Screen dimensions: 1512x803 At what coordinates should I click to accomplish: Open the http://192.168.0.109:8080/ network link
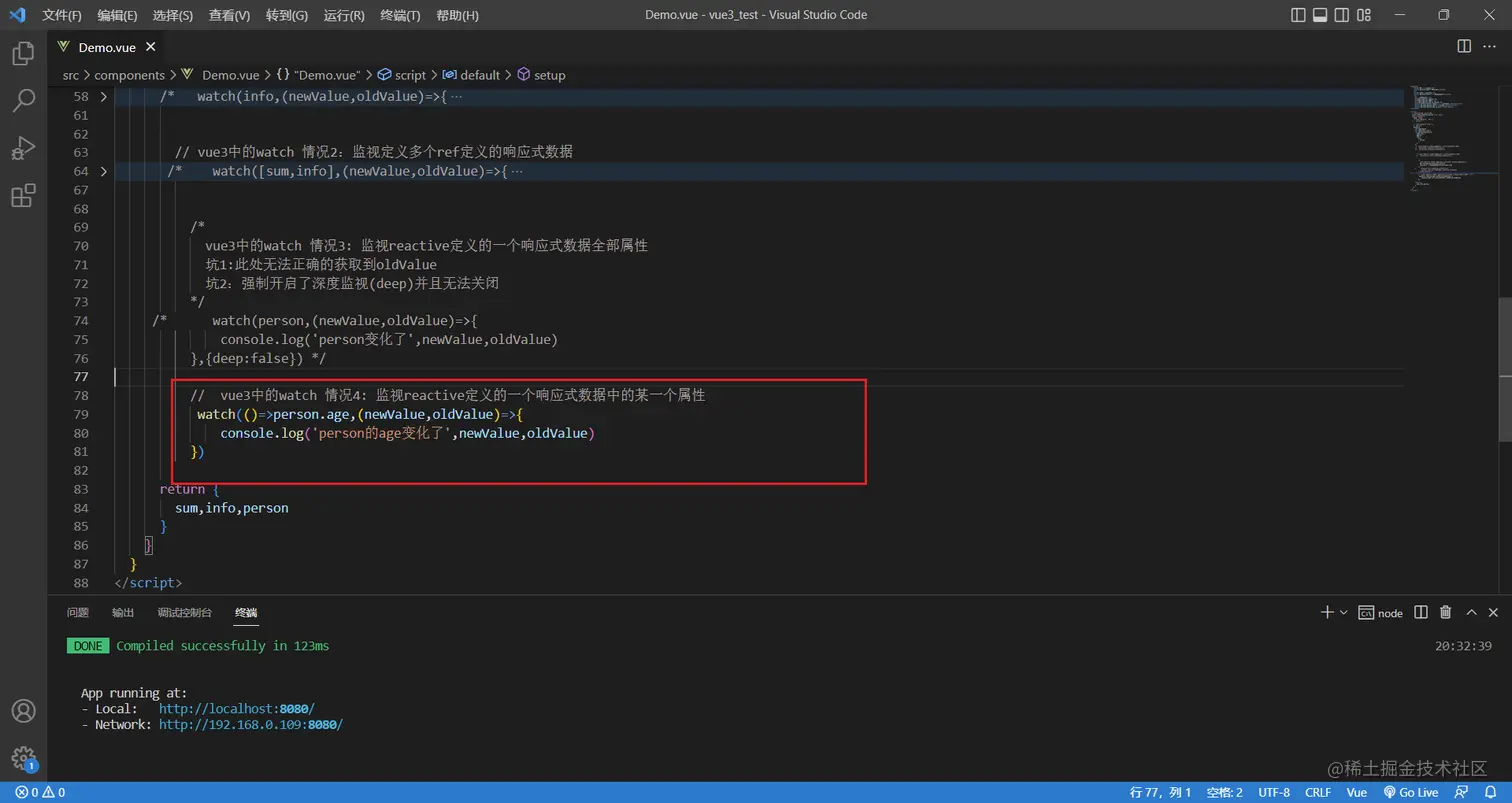[x=251, y=725]
